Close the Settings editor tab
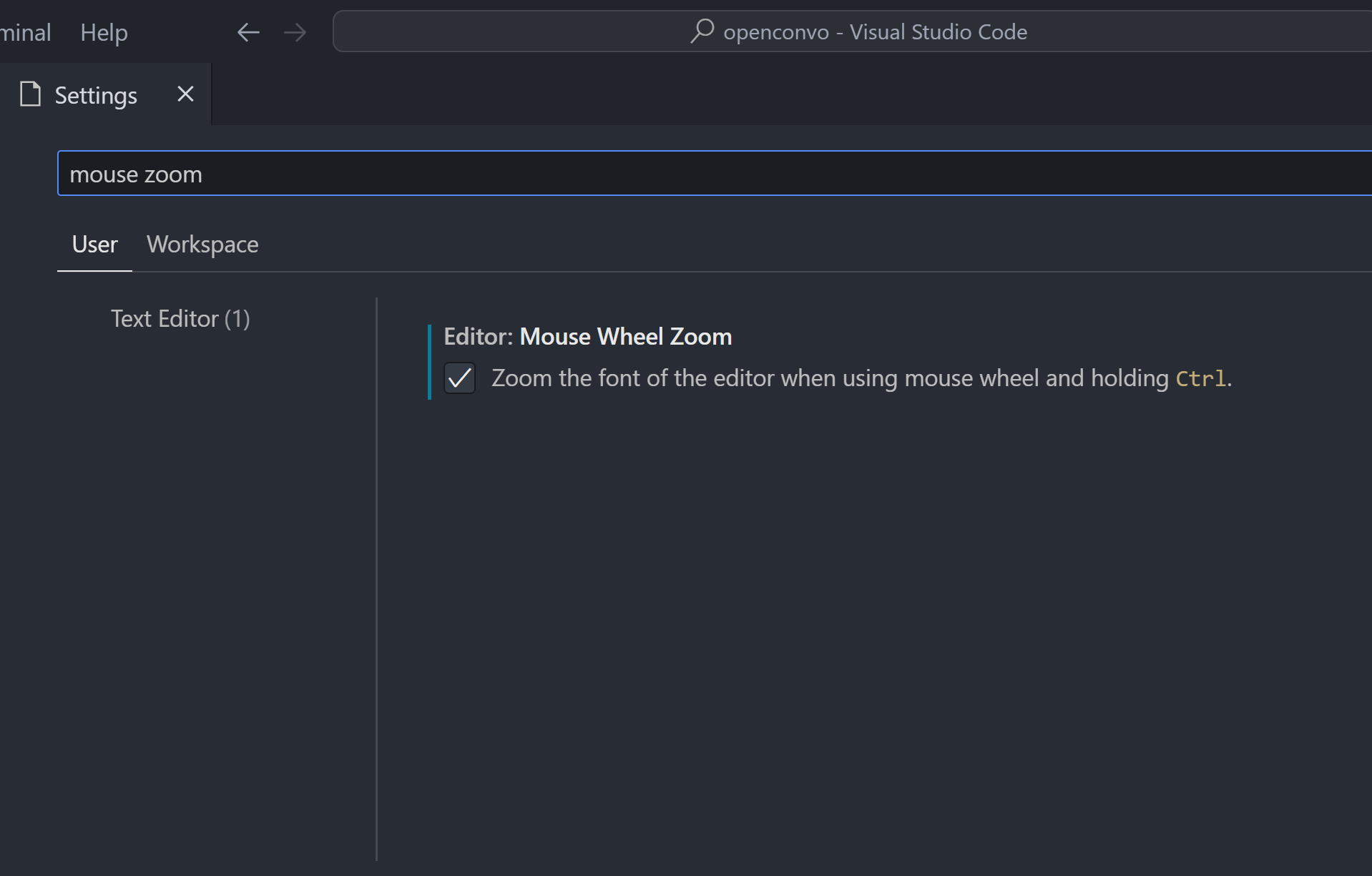Image resolution: width=1372 pixels, height=876 pixels. pos(185,94)
